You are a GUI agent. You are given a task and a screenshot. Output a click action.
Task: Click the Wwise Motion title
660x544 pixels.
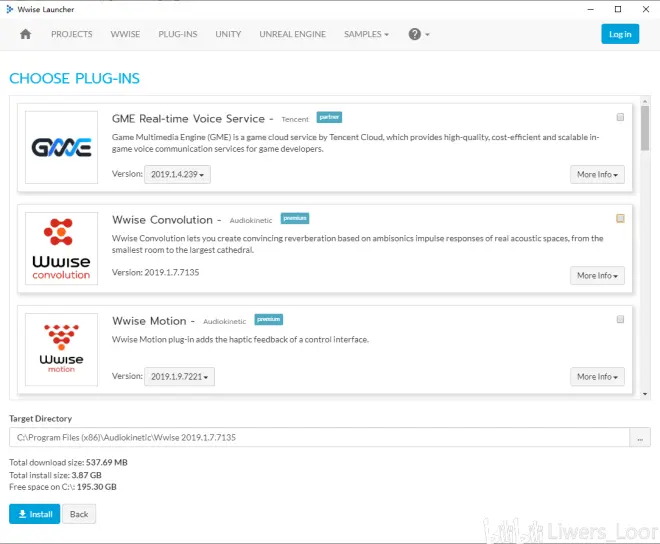tap(149, 321)
